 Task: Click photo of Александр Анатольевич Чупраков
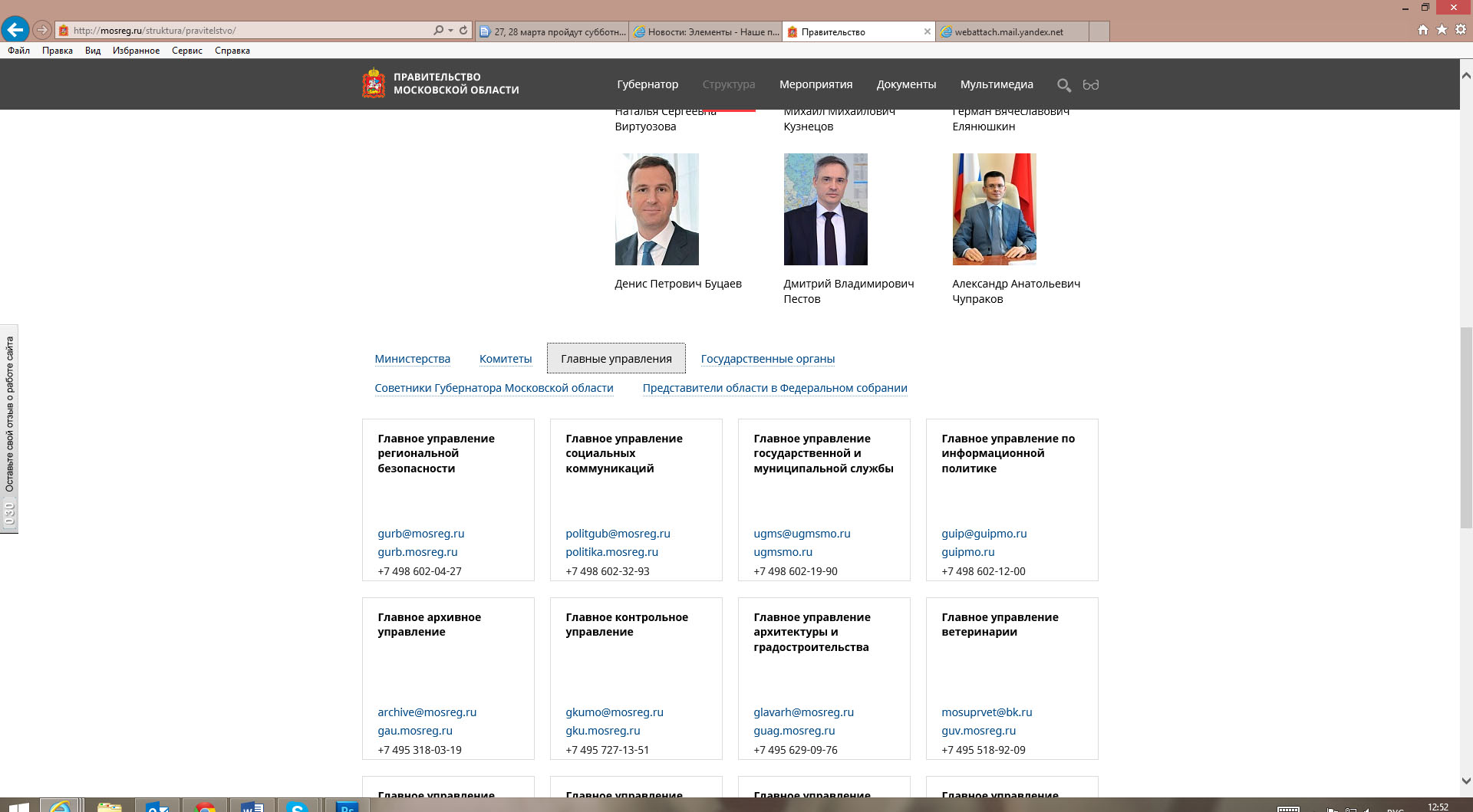click(994, 209)
